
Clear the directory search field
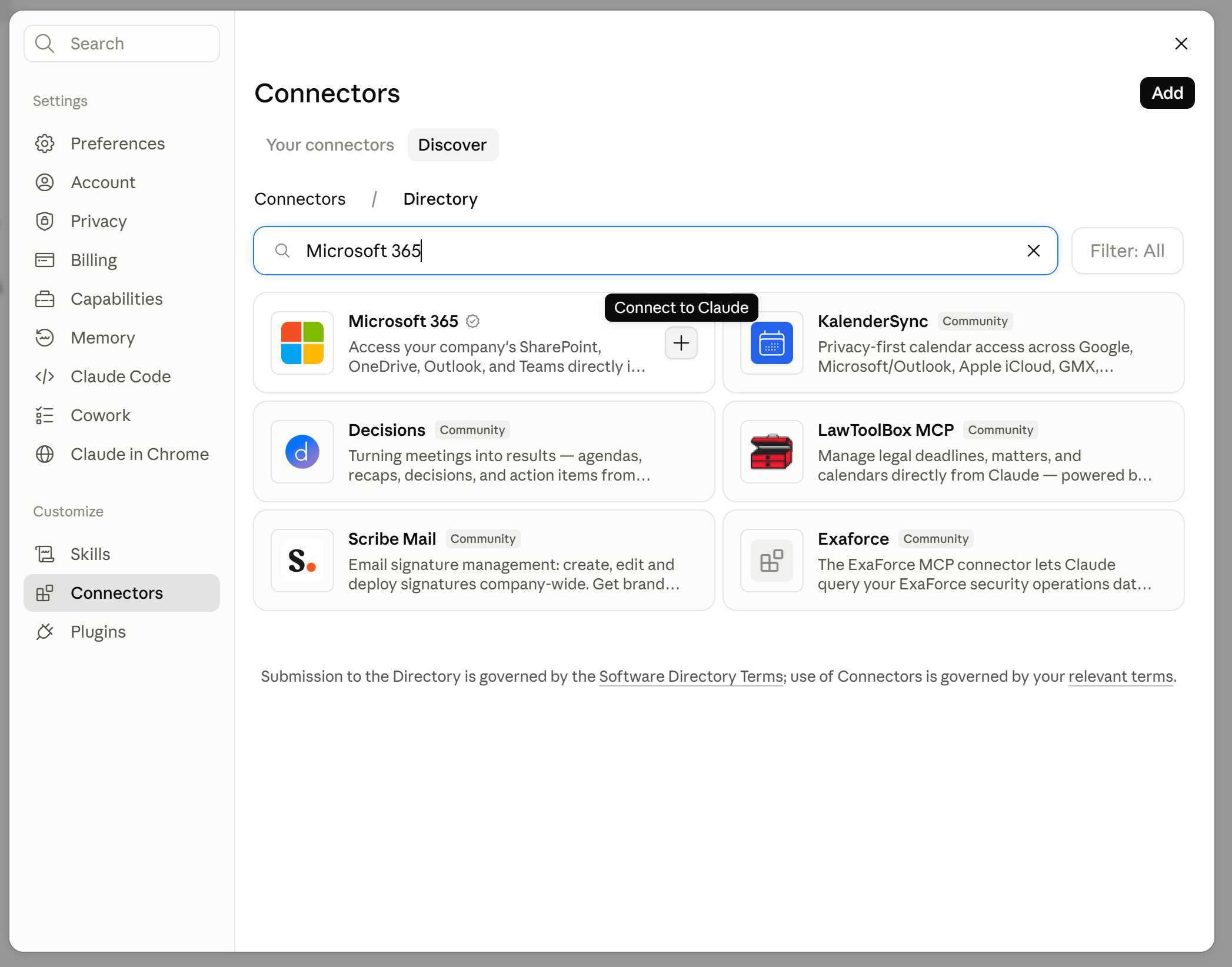click(1034, 251)
